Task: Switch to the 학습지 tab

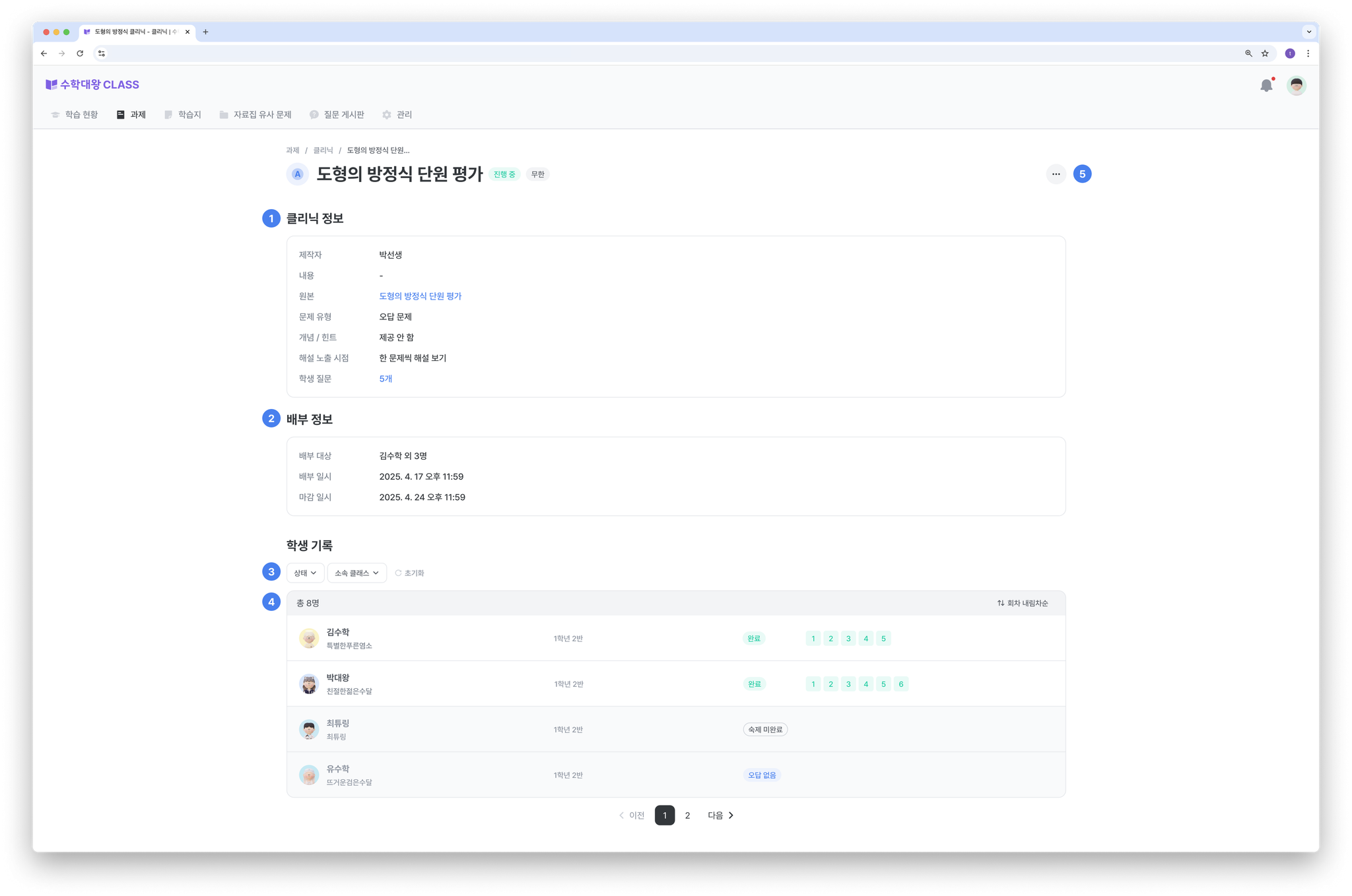Action: point(183,115)
